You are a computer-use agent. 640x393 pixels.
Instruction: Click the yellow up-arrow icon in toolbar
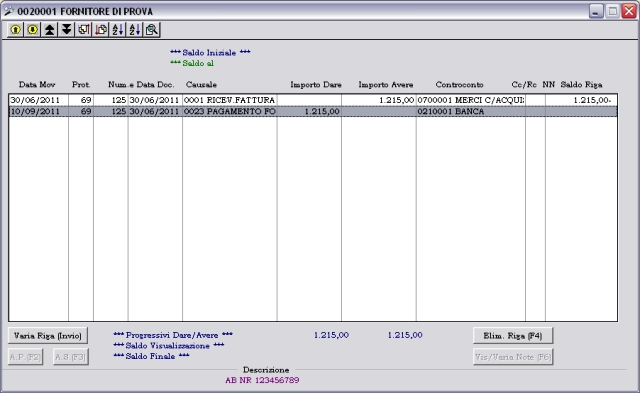(16, 30)
